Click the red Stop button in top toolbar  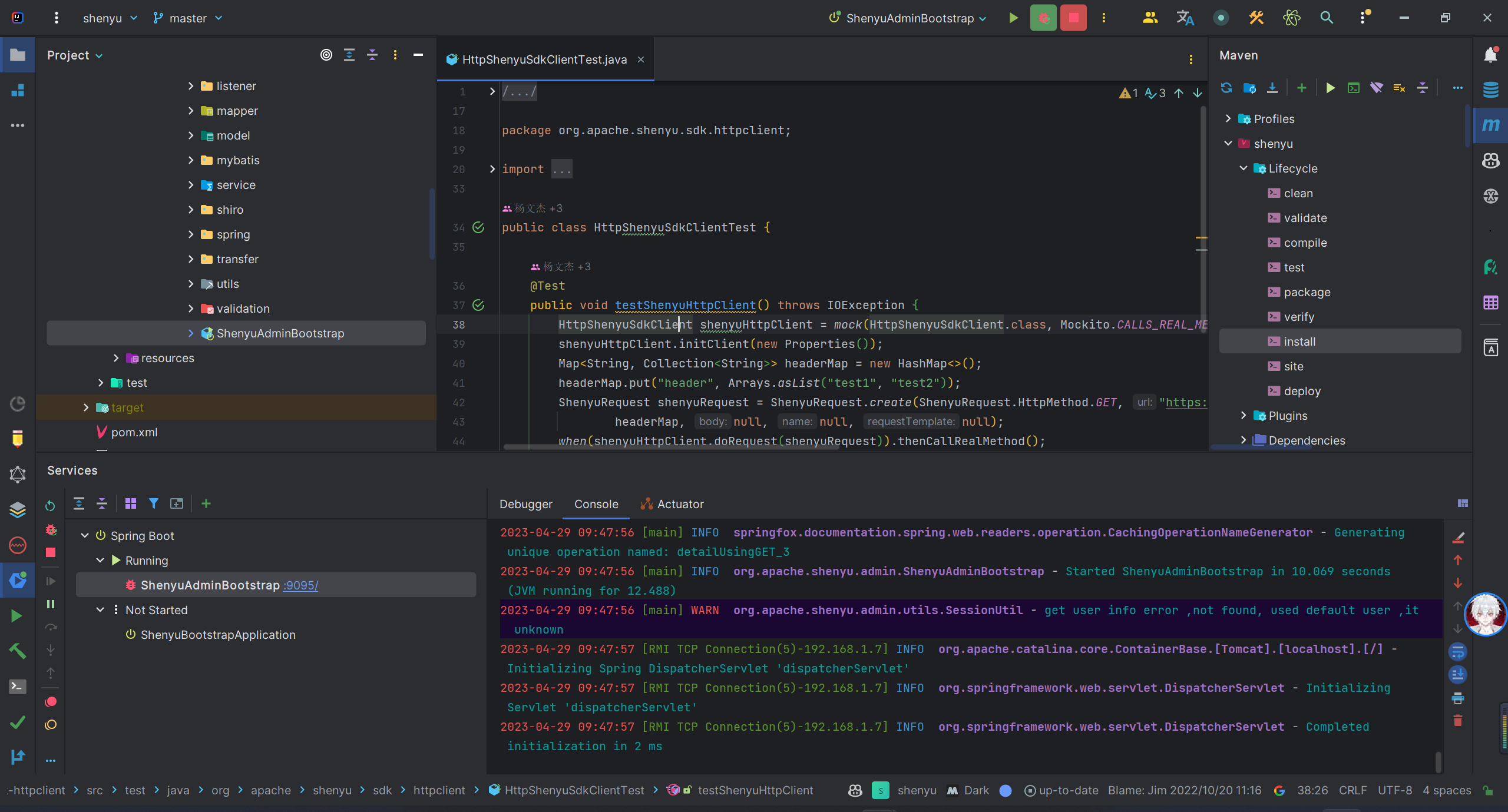tap(1073, 18)
